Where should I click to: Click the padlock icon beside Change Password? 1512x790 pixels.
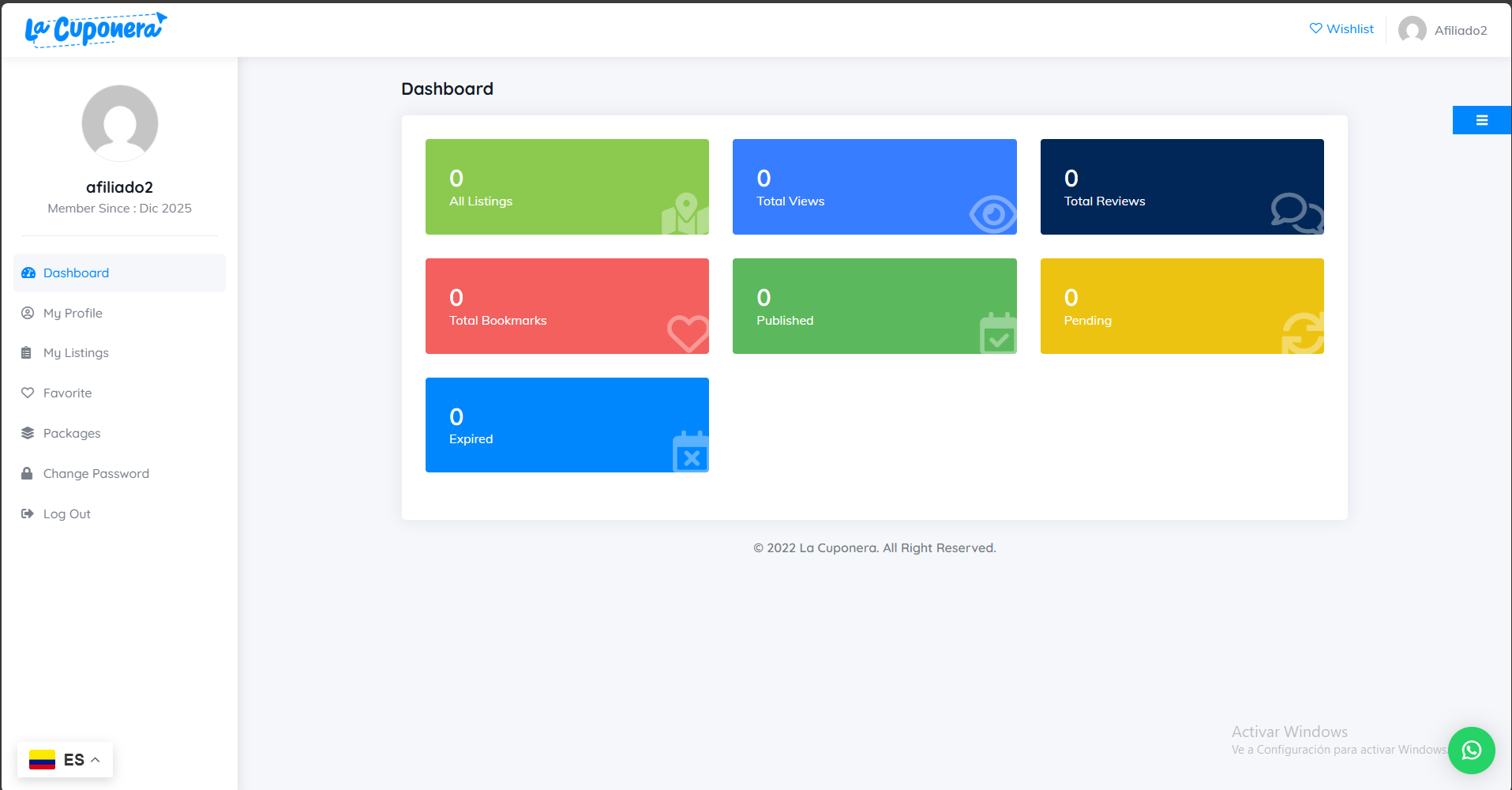tap(27, 473)
